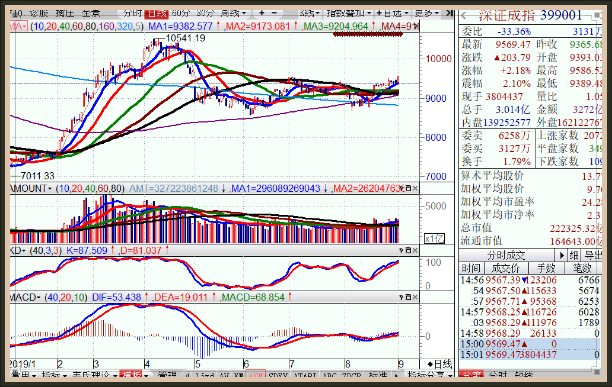Click the play arrow beside 分时成交
This screenshot has width=612, height=387.
point(561,256)
